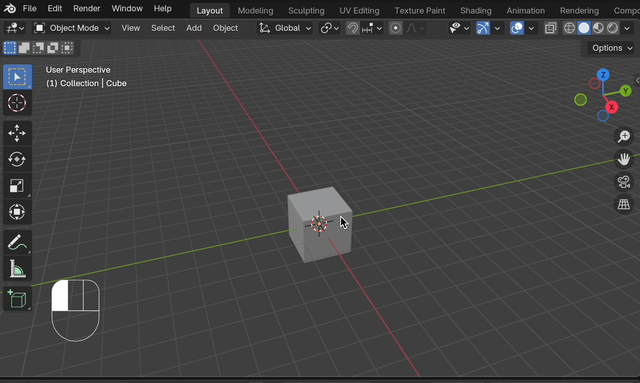The image size is (640, 383).
Task: Expand gizmo options dropdown arrow
Action: pyautogui.click(x=497, y=28)
